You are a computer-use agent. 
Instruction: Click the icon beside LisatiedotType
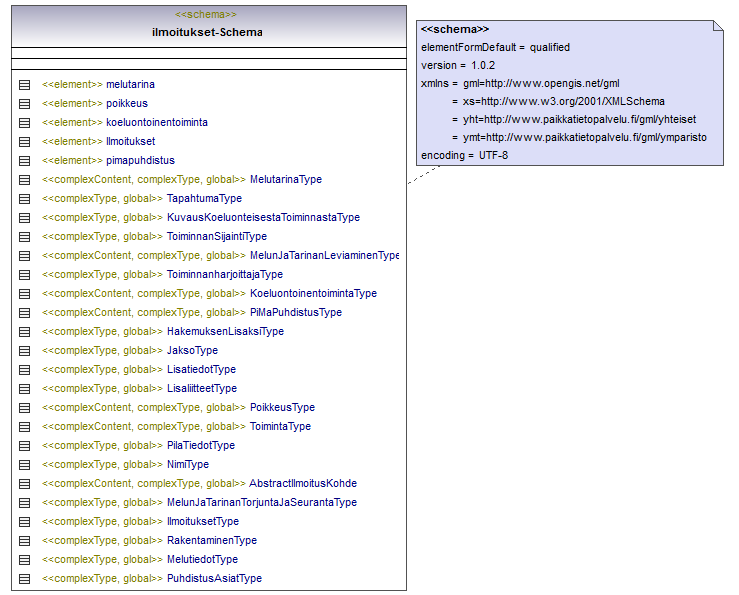[x=25, y=370]
